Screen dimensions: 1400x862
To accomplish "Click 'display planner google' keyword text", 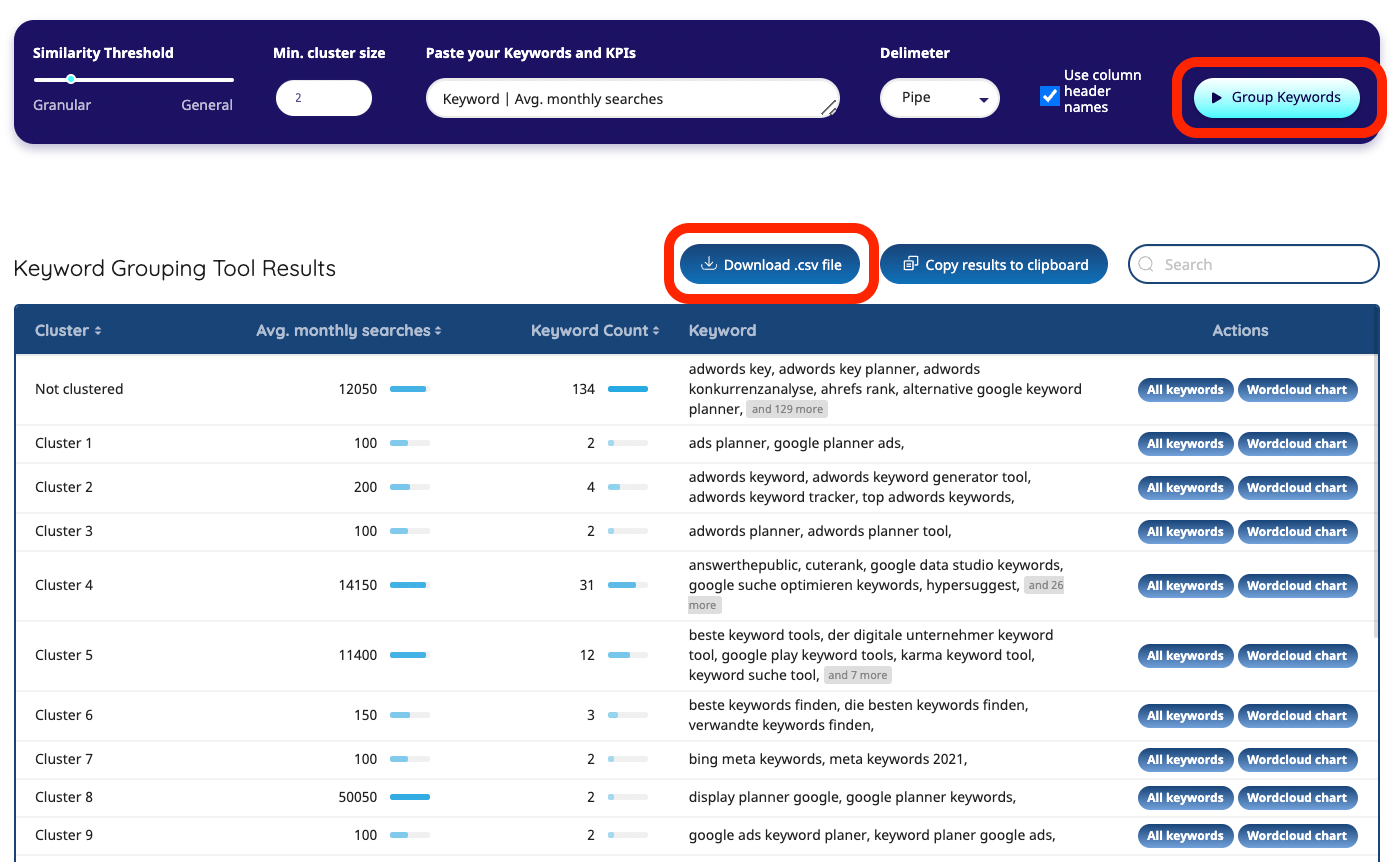I will 765,797.
